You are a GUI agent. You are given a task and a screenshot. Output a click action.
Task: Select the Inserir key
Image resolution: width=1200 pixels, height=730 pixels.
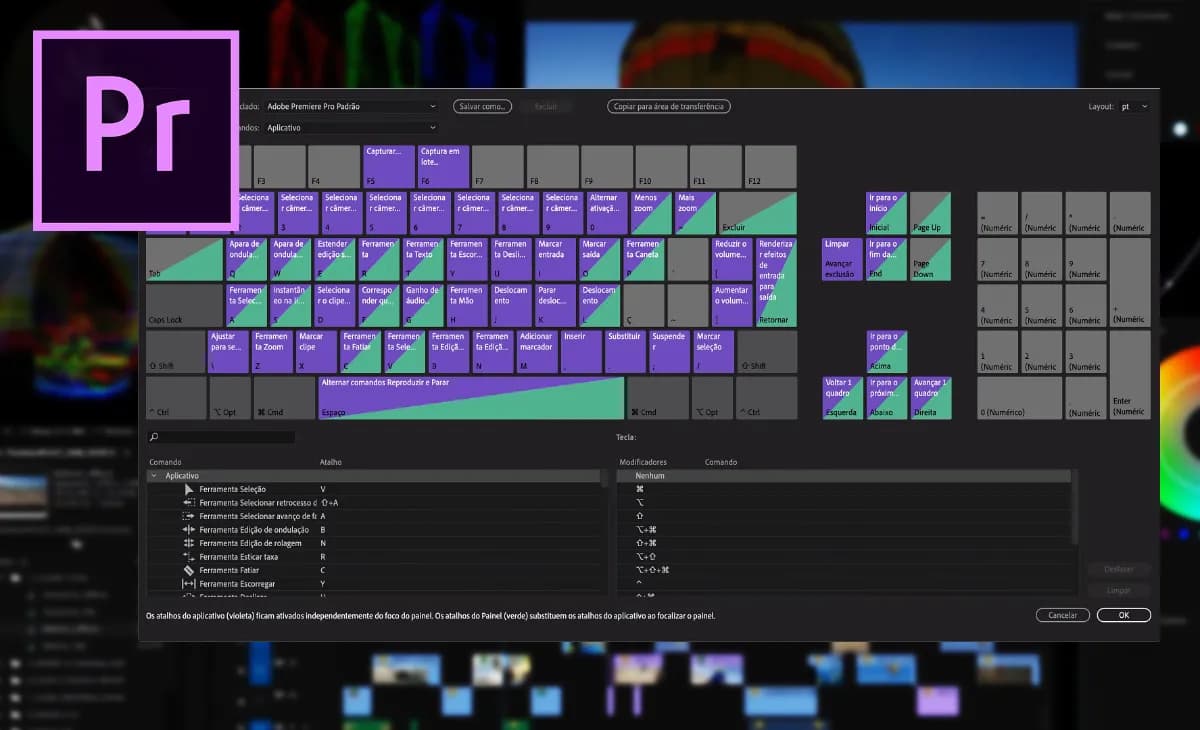582,351
